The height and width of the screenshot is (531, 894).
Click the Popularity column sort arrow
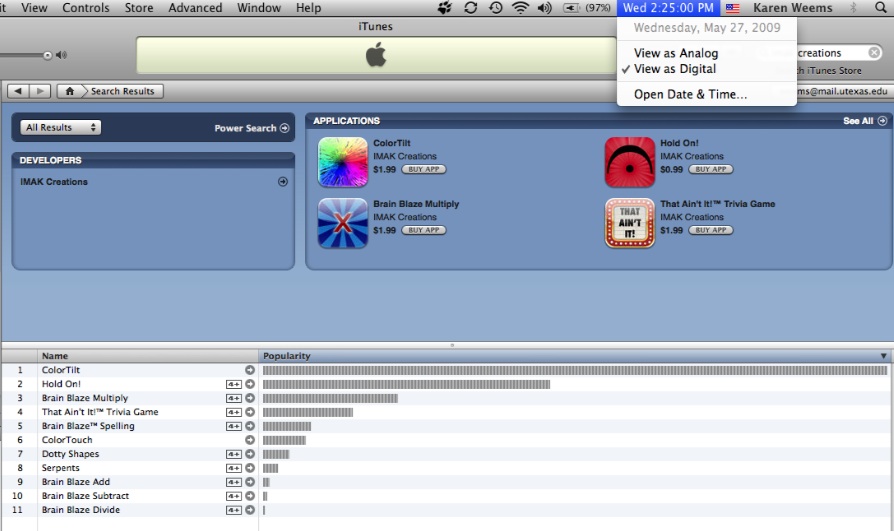click(x=883, y=356)
